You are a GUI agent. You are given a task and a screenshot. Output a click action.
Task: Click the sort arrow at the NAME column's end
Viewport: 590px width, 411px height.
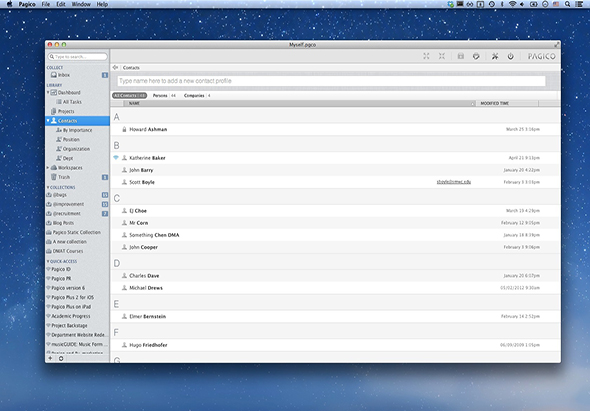(x=473, y=103)
